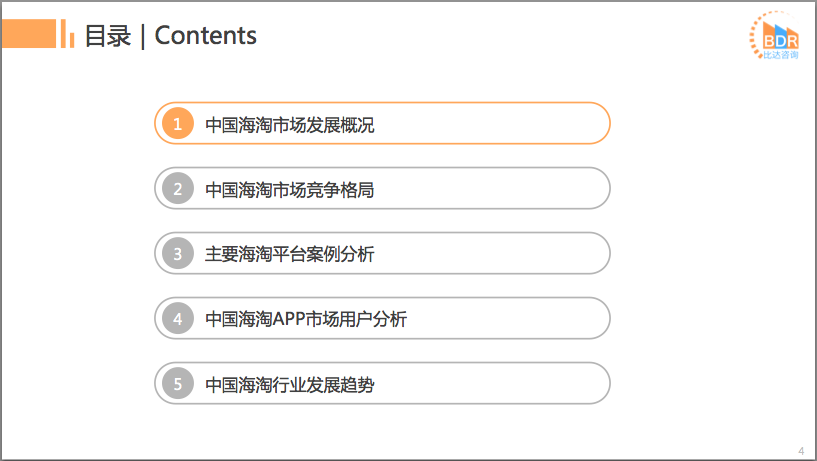Screen dimensions: 817x461
Task: Open section 中国海淘市场竞争格局
Action: [x=289, y=189]
